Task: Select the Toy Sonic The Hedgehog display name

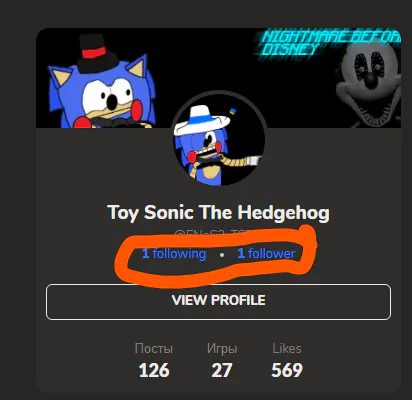Action: tap(218, 212)
